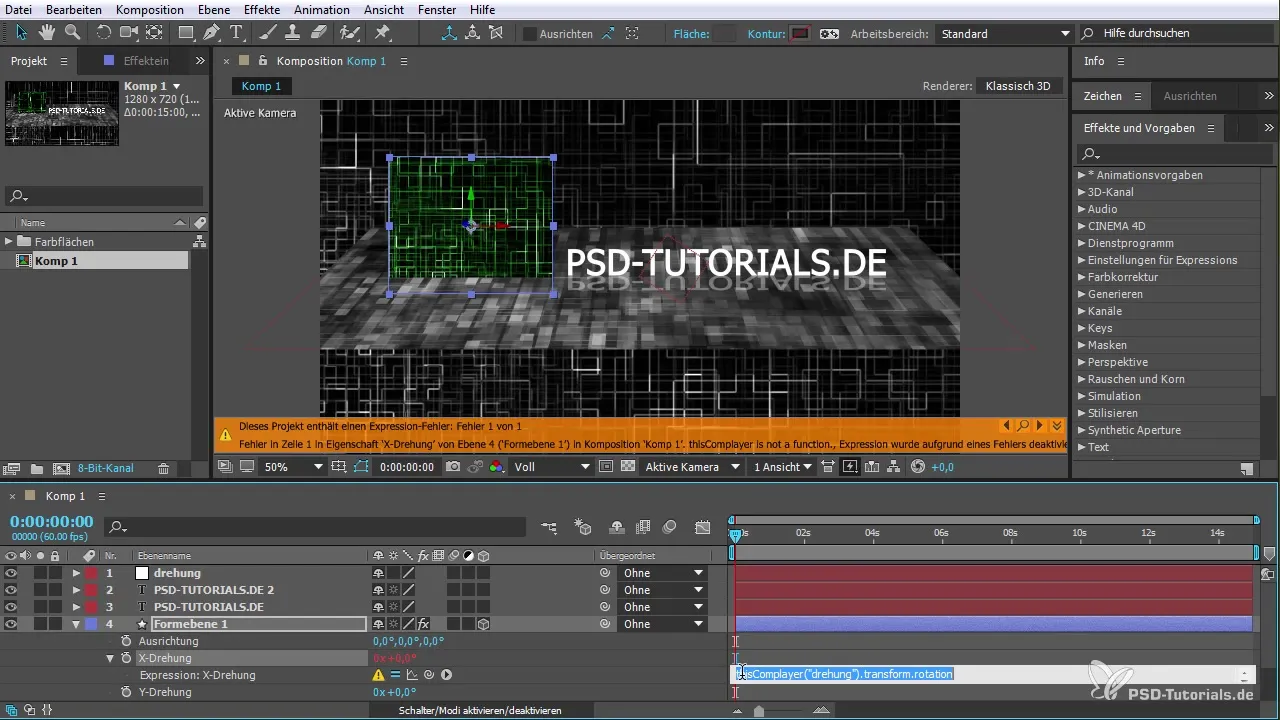Select the Roto Brush tool
Image resolution: width=1280 pixels, height=720 pixels.
349,33
